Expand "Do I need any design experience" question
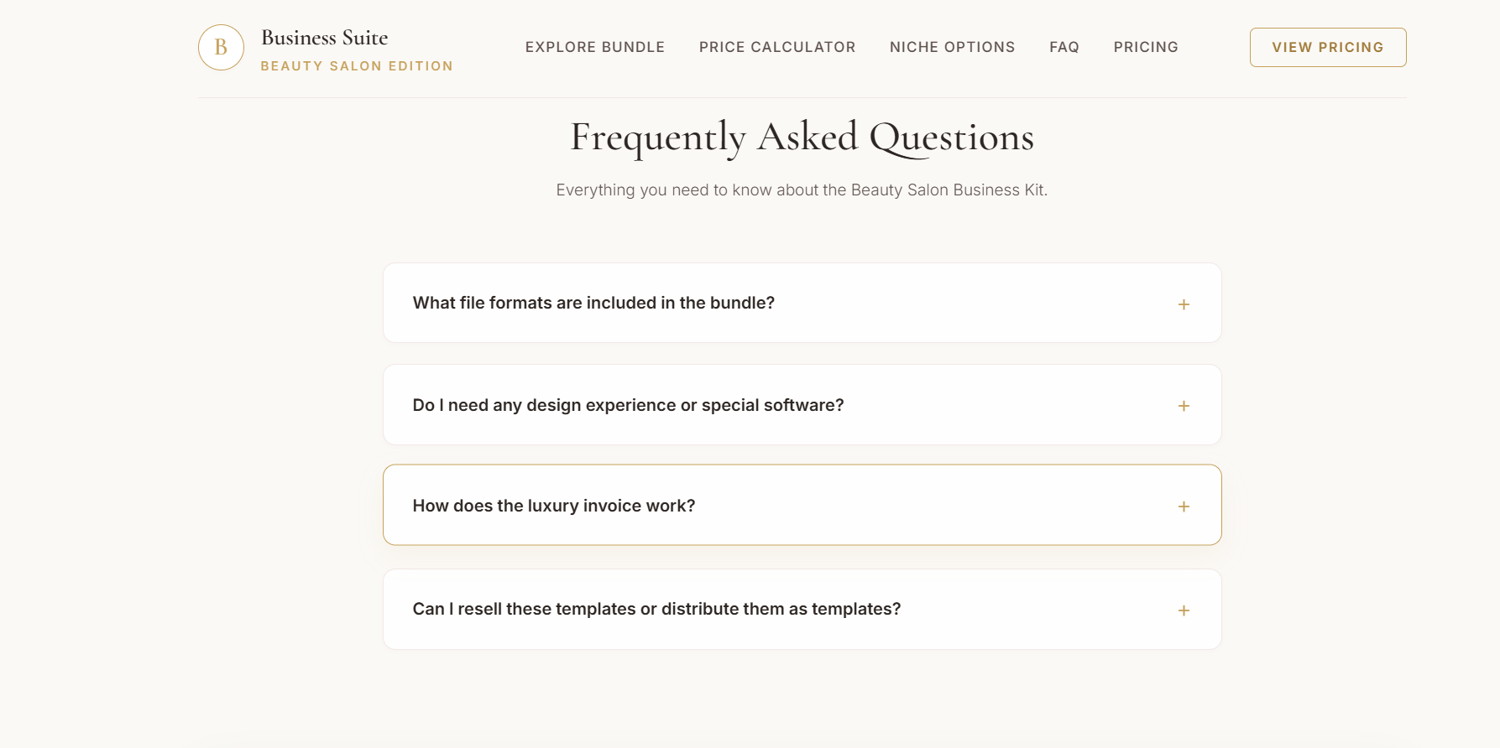Image resolution: width=1500 pixels, height=748 pixels. click(802, 405)
